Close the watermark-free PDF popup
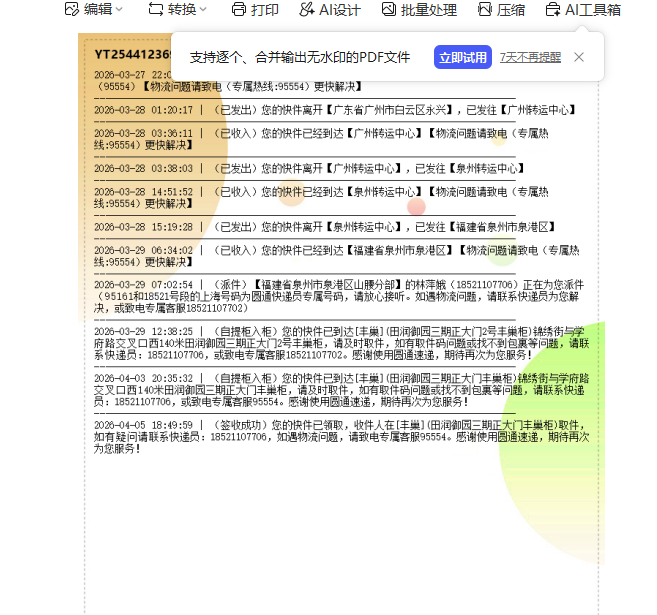The width and height of the screenshot is (657, 615). (x=579, y=57)
